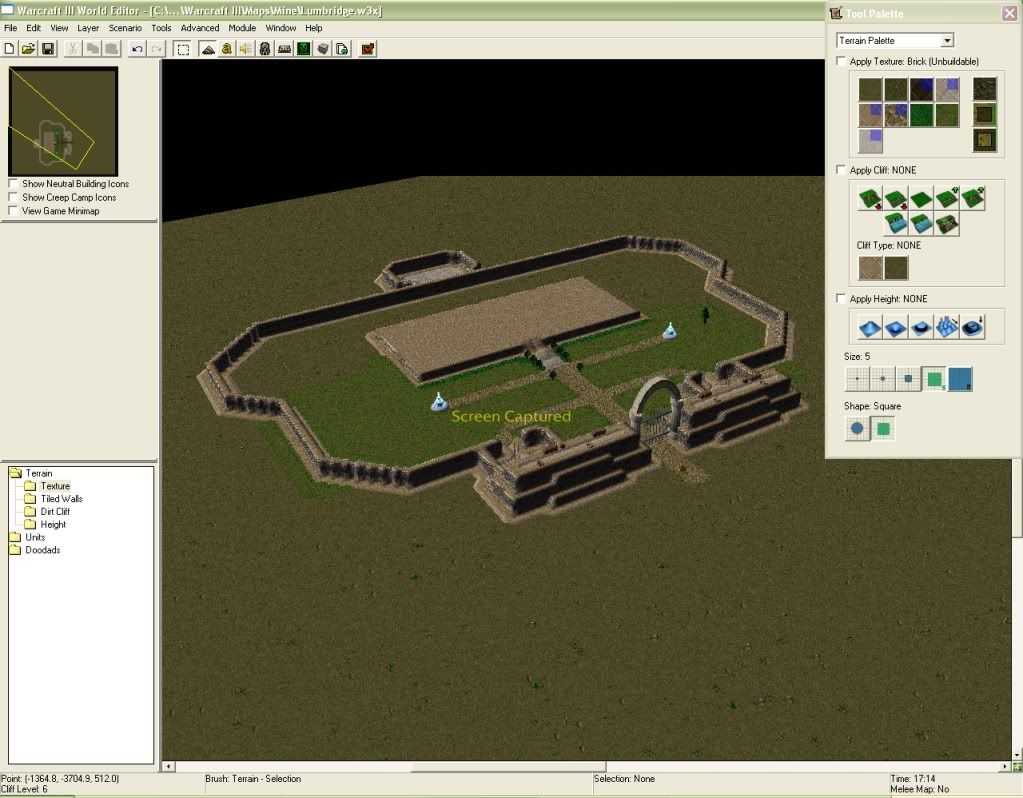Screen dimensions: 1023x798
Task: Check the Apply Texture checkbox
Action: click(841, 61)
